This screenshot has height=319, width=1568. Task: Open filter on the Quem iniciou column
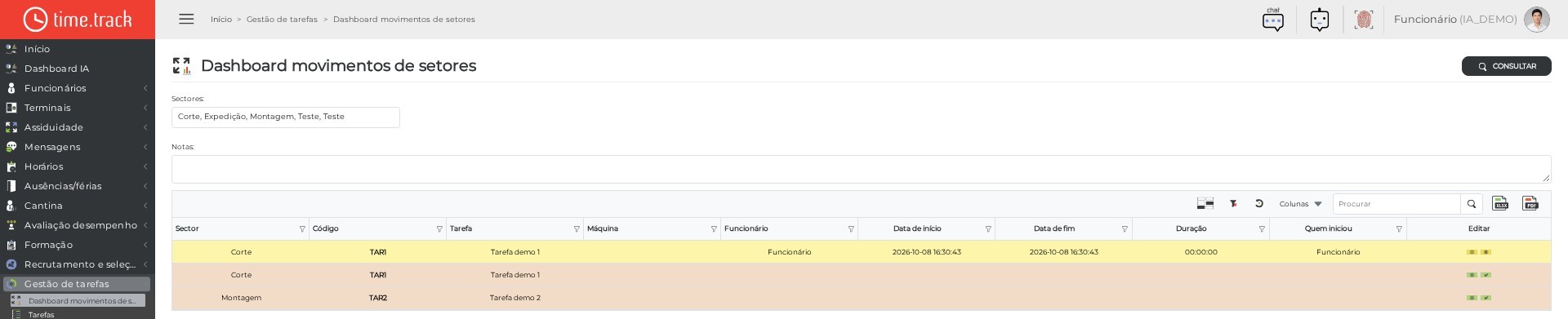[1399, 229]
